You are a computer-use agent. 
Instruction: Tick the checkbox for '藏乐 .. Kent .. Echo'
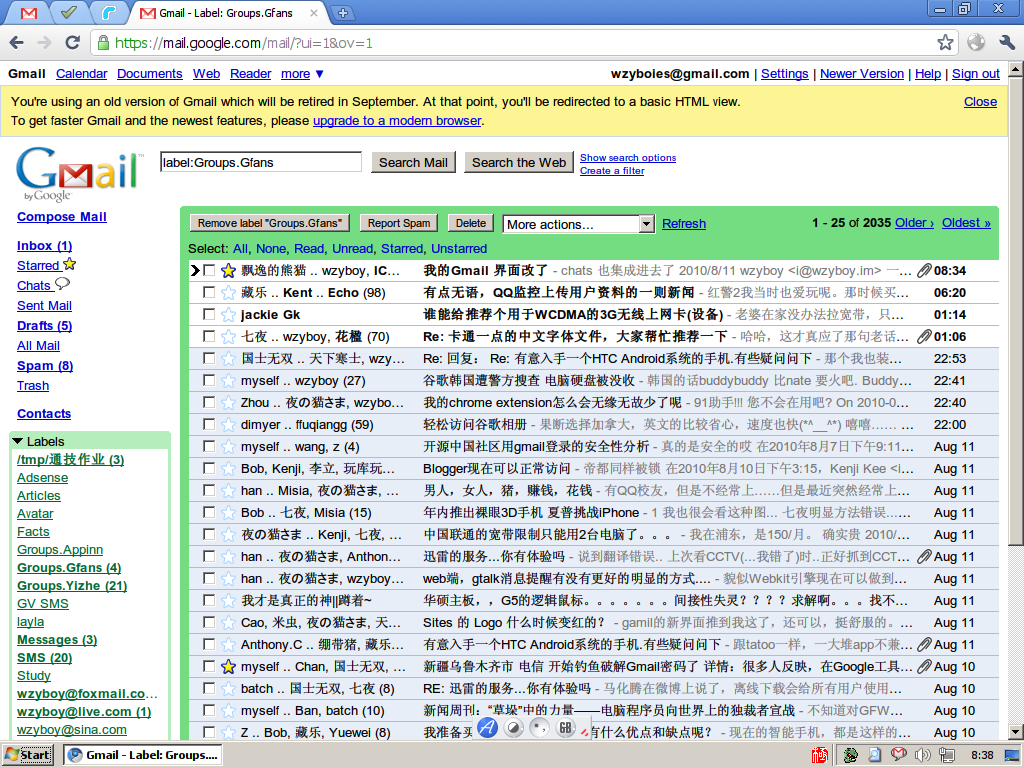click(x=209, y=292)
